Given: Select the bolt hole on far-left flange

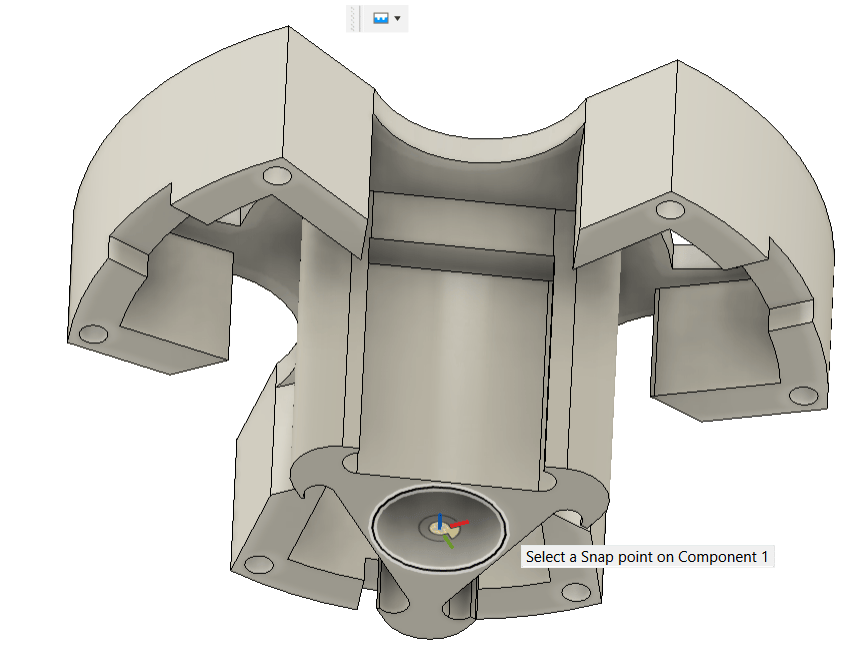Looking at the screenshot, I should (93, 334).
